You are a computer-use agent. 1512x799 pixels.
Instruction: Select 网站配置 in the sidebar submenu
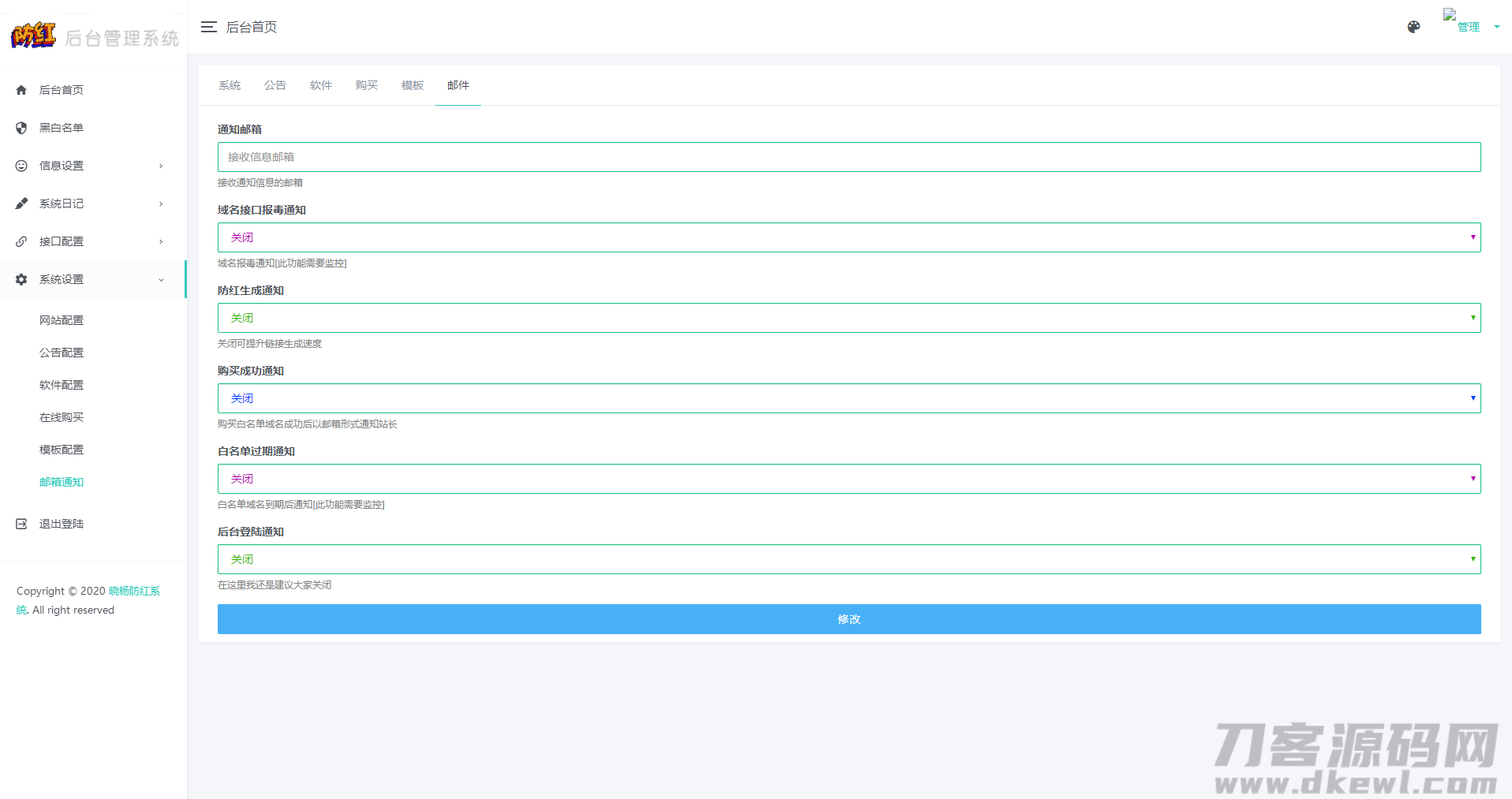[62, 320]
